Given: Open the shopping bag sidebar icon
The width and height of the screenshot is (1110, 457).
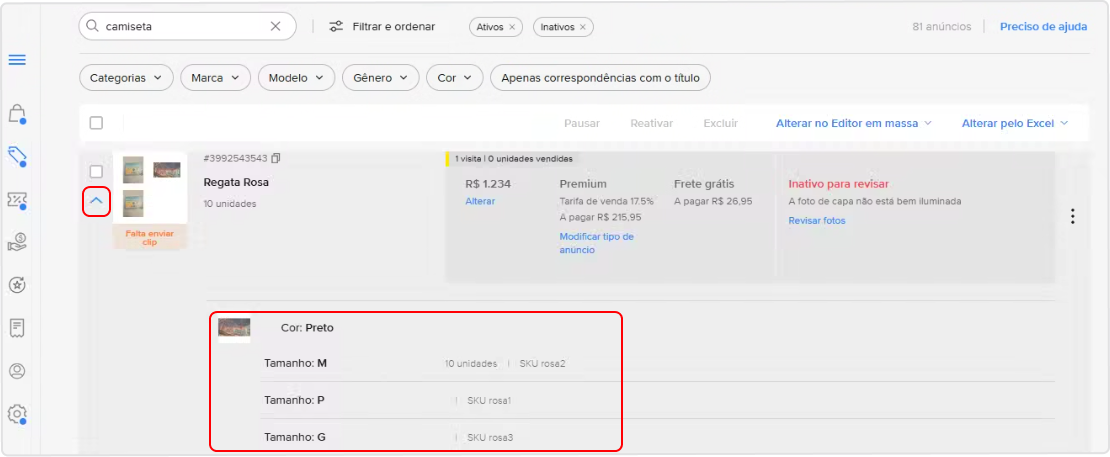Looking at the screenshot, I should 17,113.
